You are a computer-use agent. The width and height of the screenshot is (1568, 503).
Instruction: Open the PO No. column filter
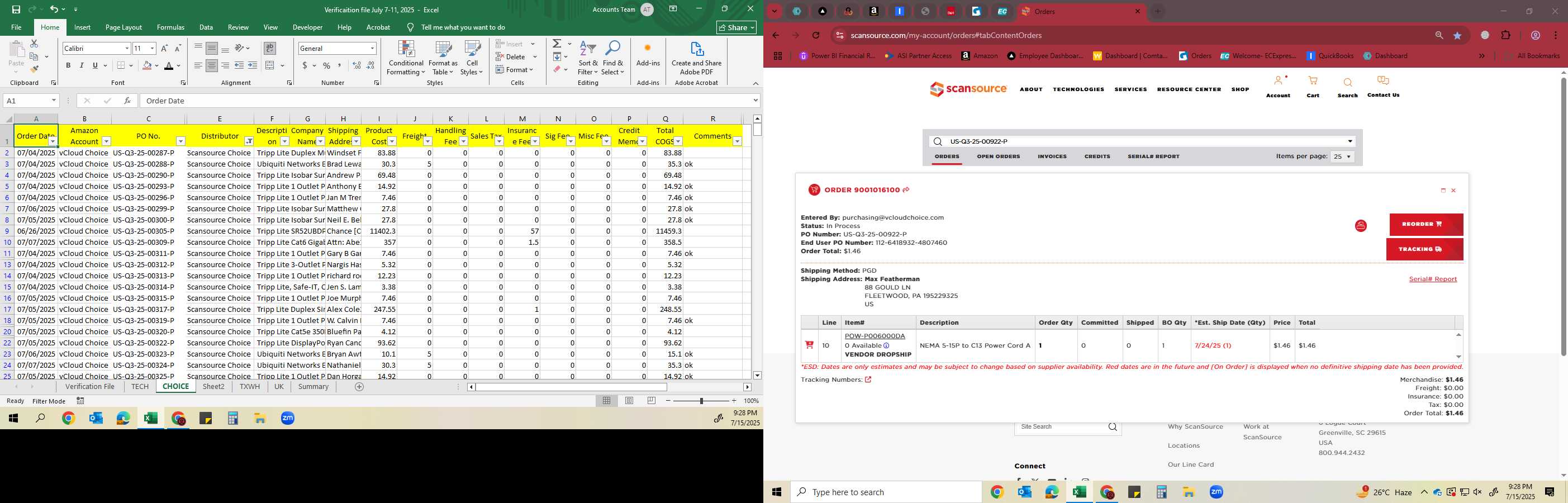[x=180, y=141]
